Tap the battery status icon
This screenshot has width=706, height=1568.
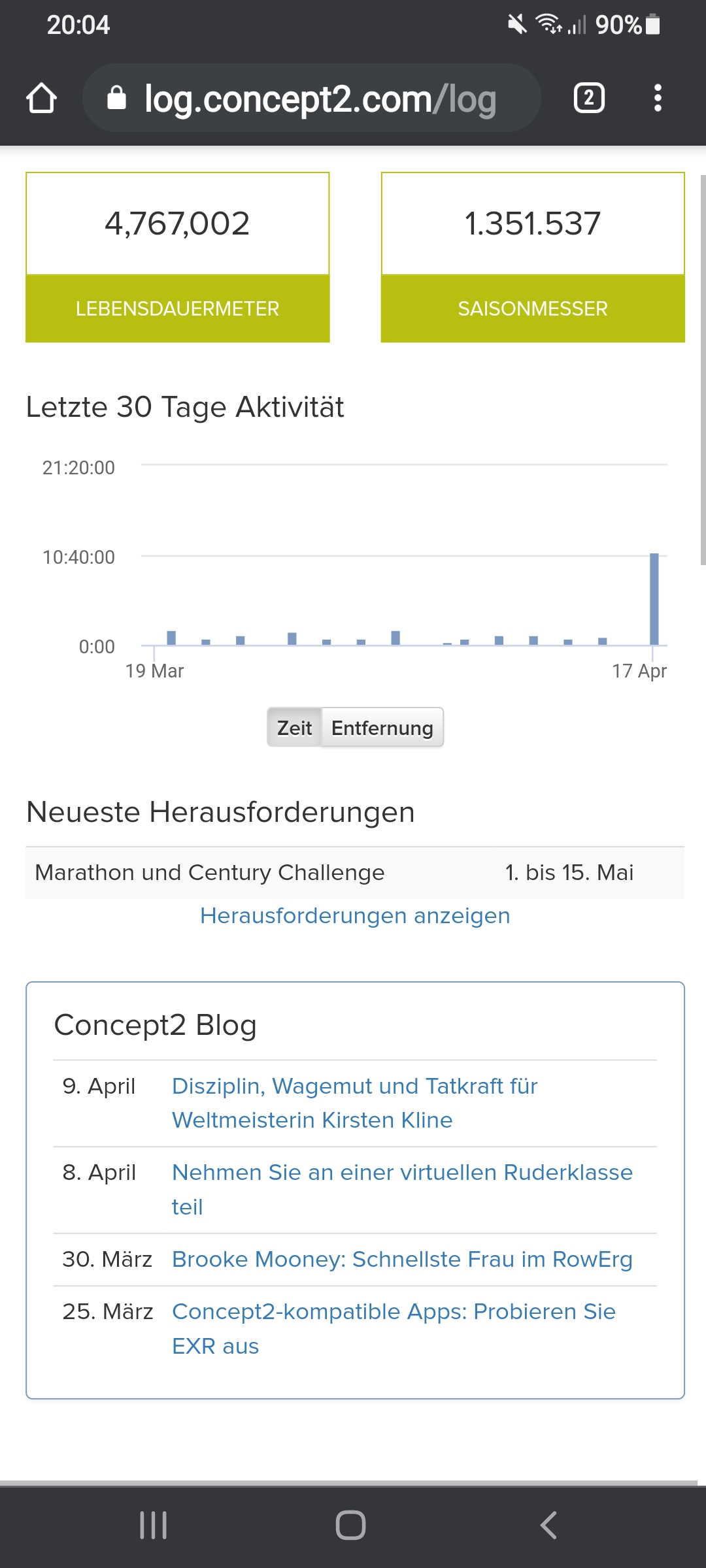pyautogui.click(x=652, y=25)
